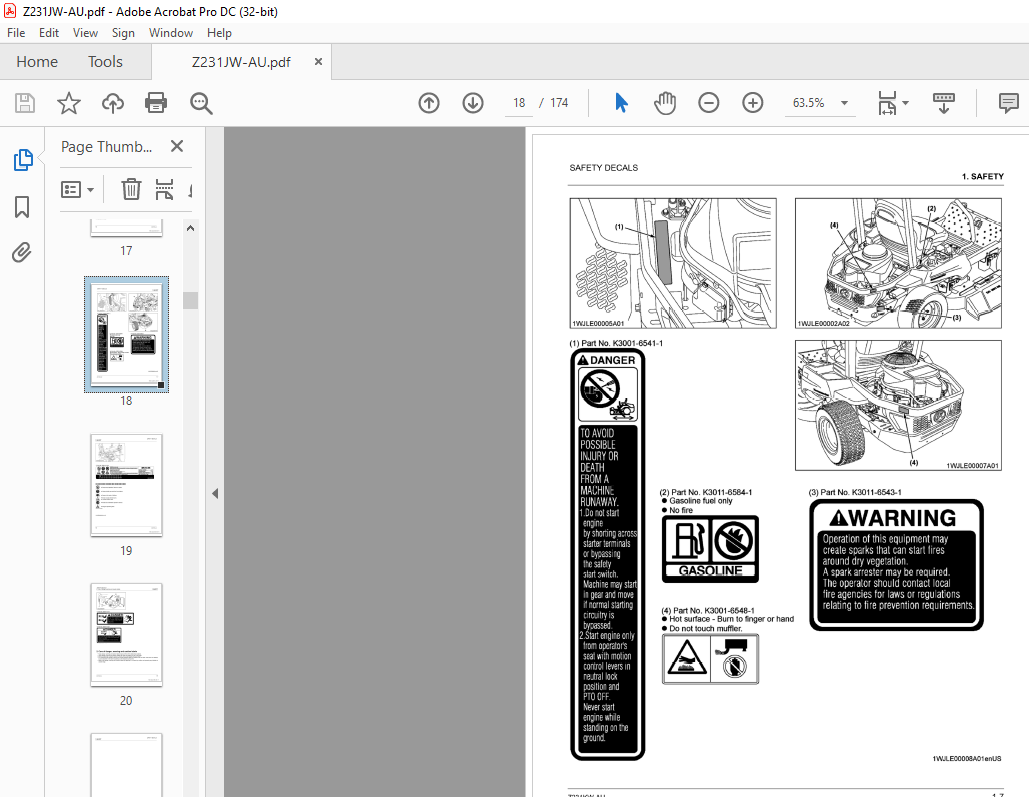Open thumbnail options dropdown

[77, 190]
